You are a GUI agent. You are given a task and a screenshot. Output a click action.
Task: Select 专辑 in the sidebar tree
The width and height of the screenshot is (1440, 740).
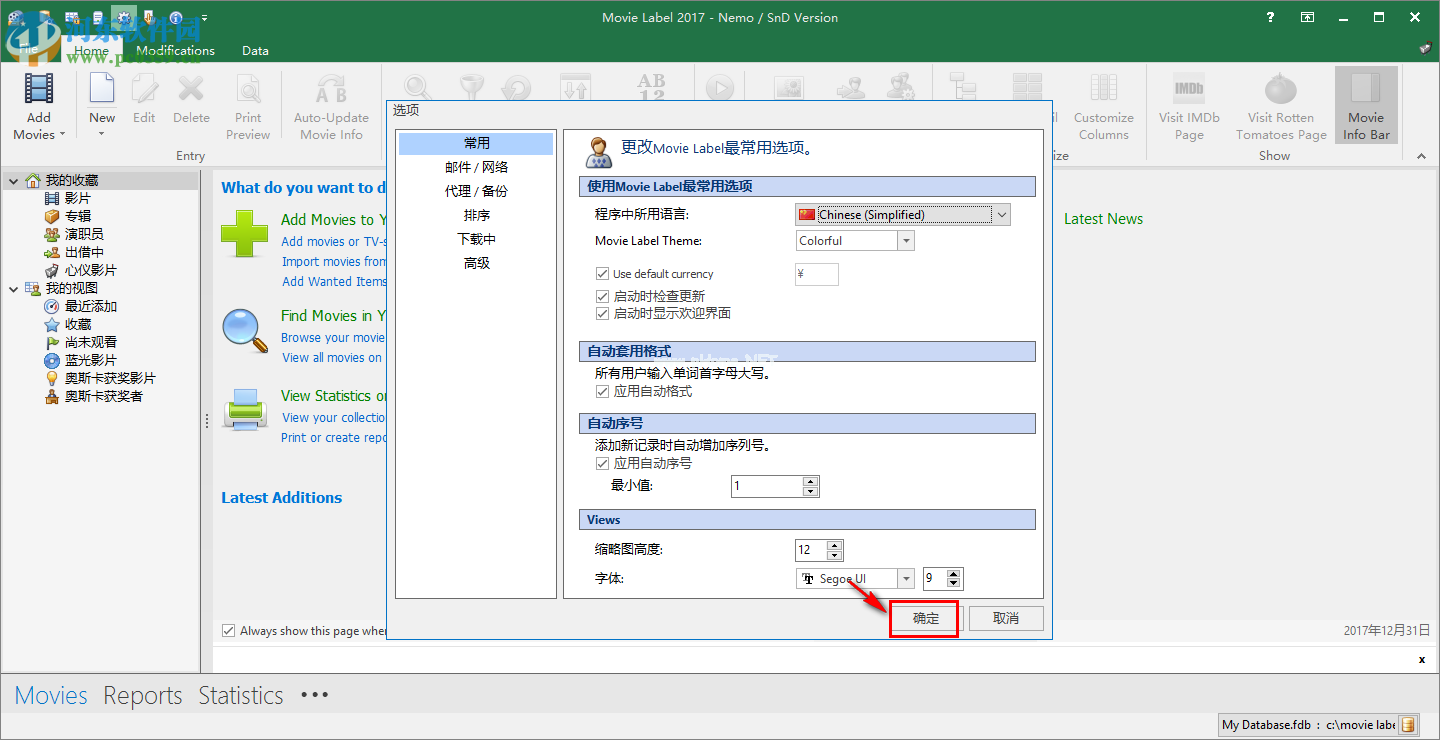tap(78, 217)
